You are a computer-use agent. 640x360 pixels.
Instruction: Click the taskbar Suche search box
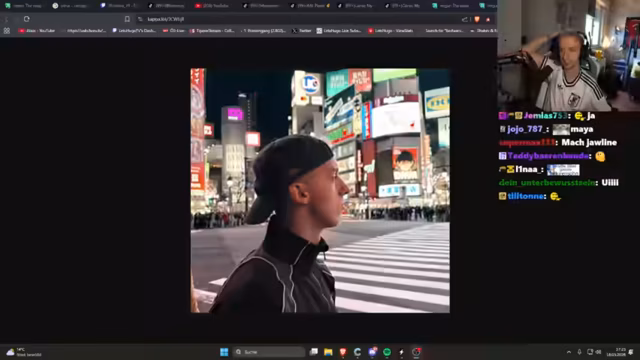269,352
